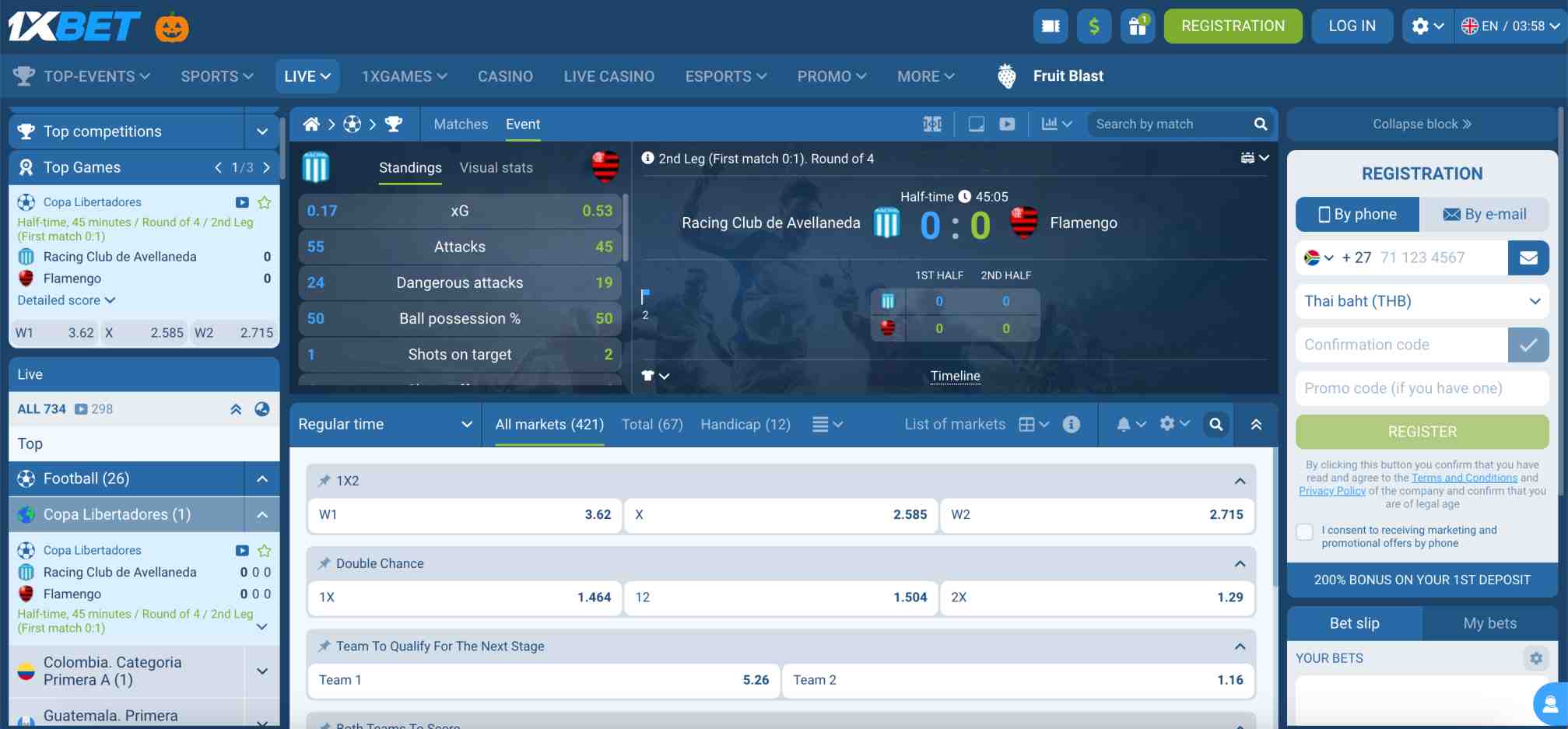
Task: Click the pin icon on the 1X2 market
Action: tap(324, 481)
